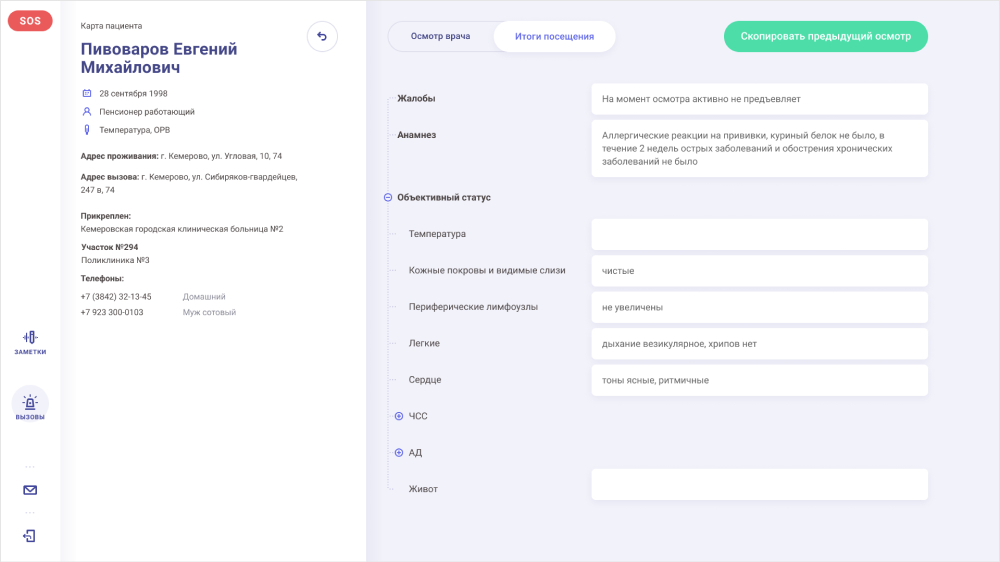Open Вызовы calls siren icon
Viewport: 1000px width, 562px height.
coord(30,405)
